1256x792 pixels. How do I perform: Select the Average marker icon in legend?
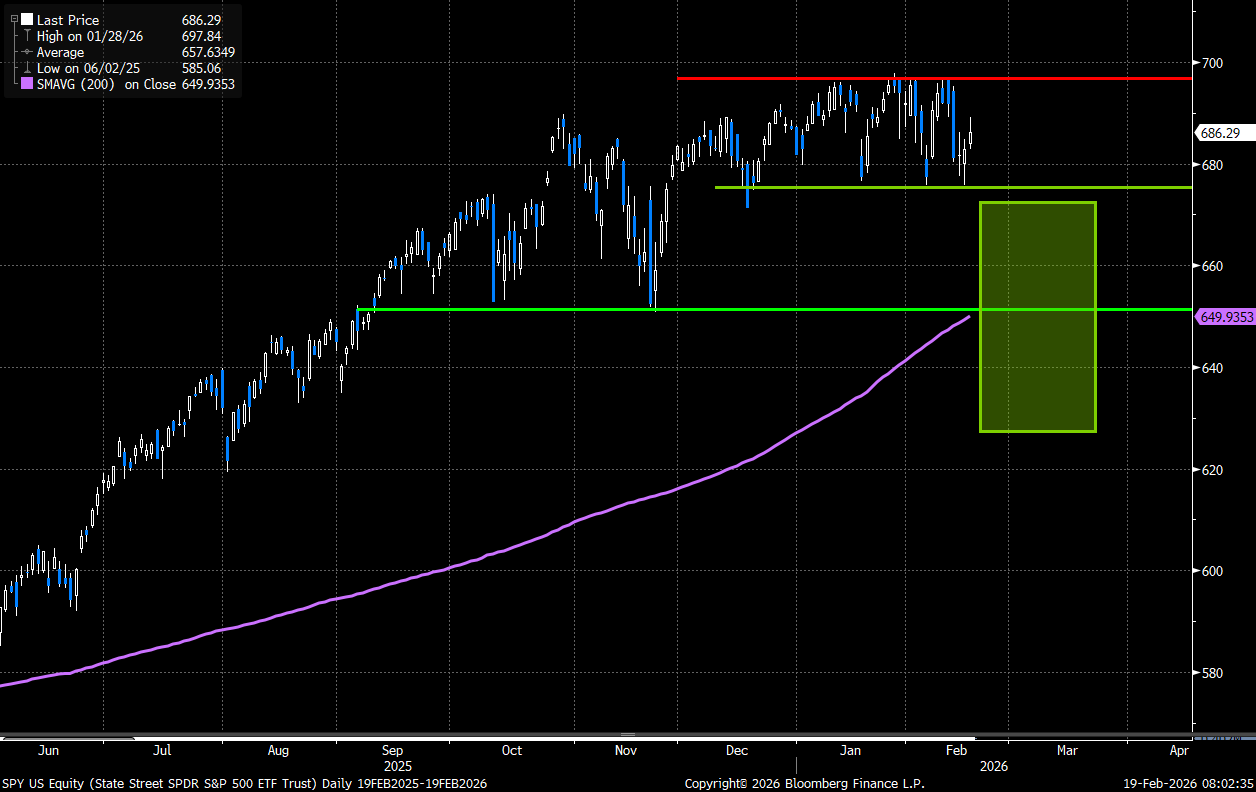pos(27,52)
